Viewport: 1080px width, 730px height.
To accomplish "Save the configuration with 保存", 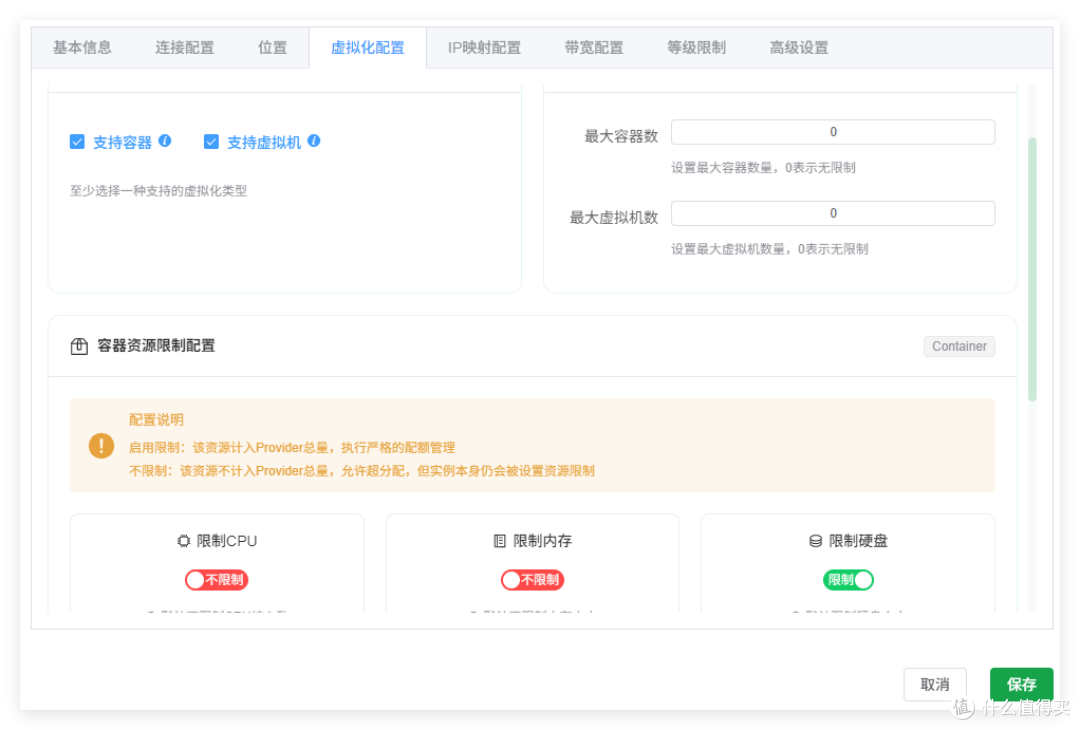I will pos(1021,685).
